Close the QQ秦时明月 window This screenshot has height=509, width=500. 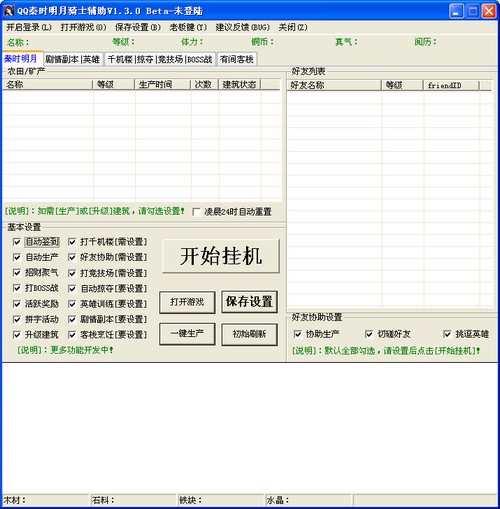click(x=489, y=11)
